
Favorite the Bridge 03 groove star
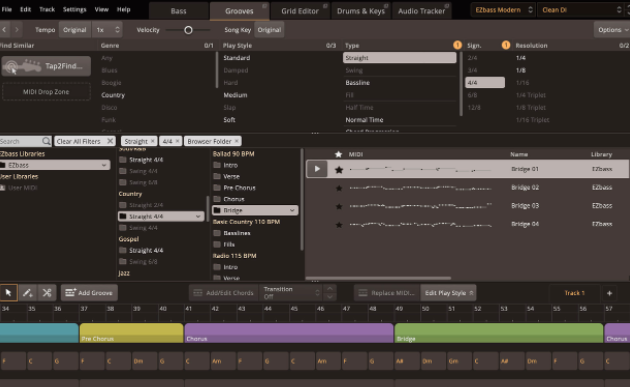click(339, 206)
